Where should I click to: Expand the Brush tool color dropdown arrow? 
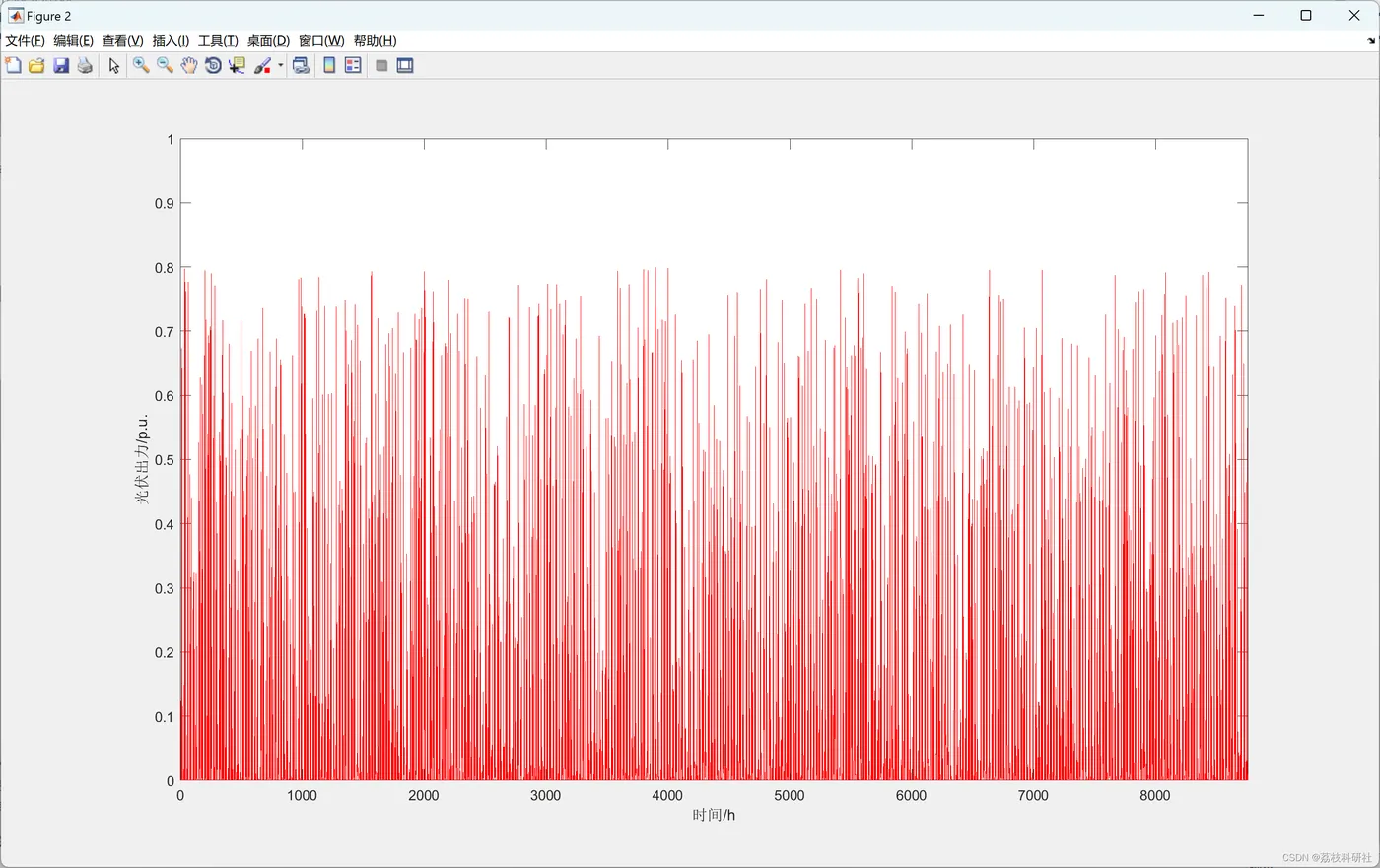pyautogui.click(x=281, y=66)
